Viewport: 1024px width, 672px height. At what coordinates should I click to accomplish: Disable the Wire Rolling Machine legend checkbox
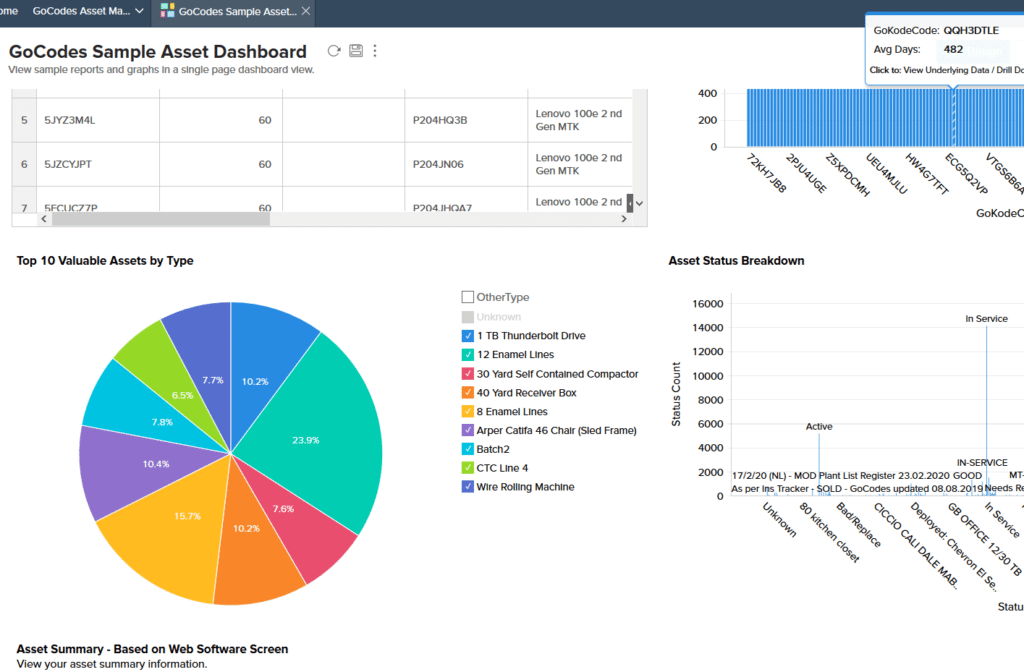(x=467, y=487)
